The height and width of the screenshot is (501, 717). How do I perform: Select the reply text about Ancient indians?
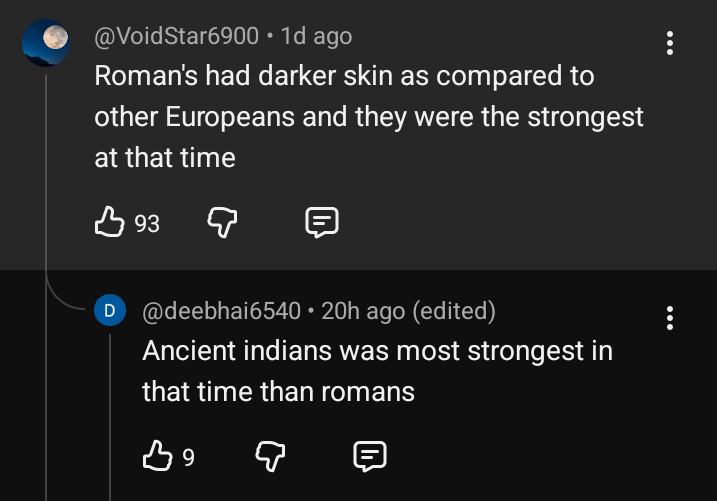tap(377, 371)
